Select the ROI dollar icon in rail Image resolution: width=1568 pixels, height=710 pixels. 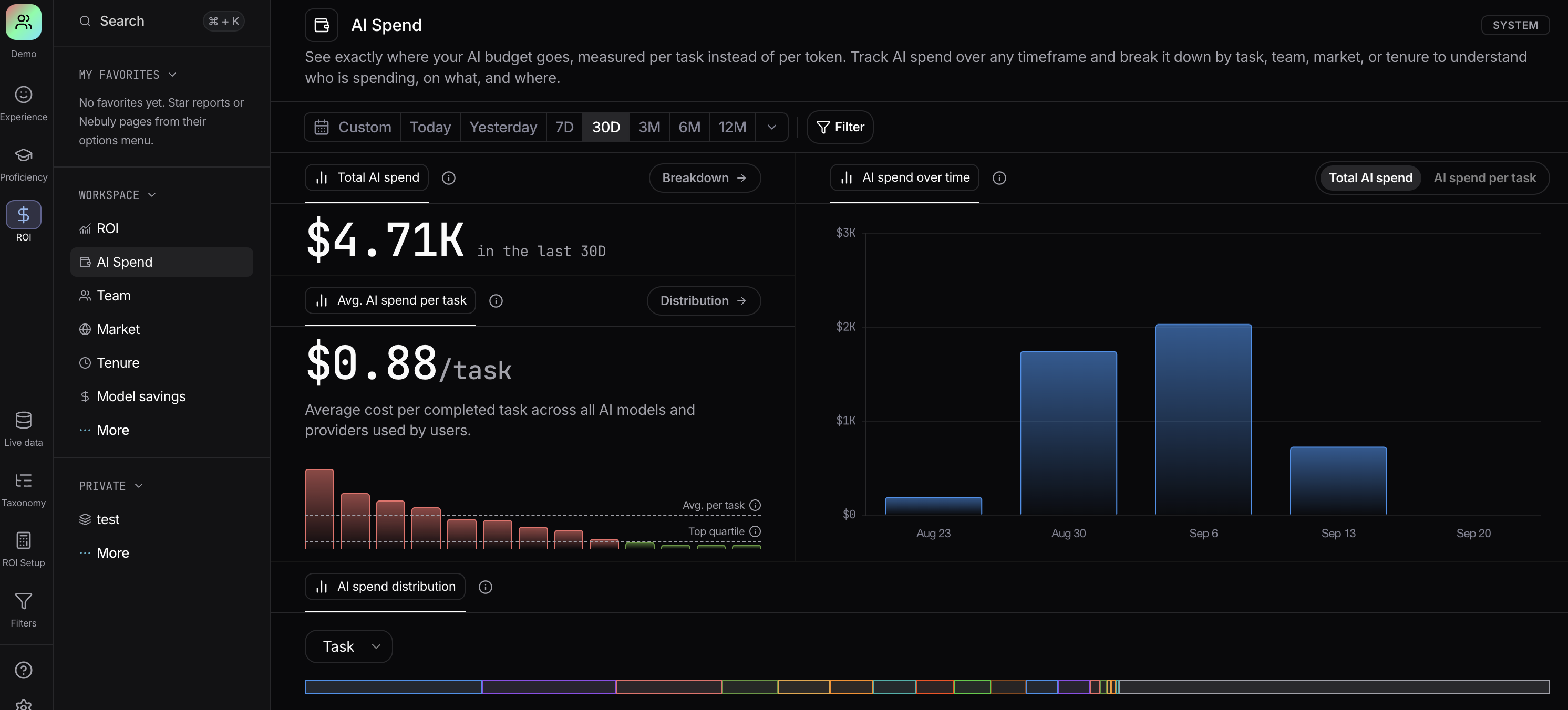(x=23, y=215)
